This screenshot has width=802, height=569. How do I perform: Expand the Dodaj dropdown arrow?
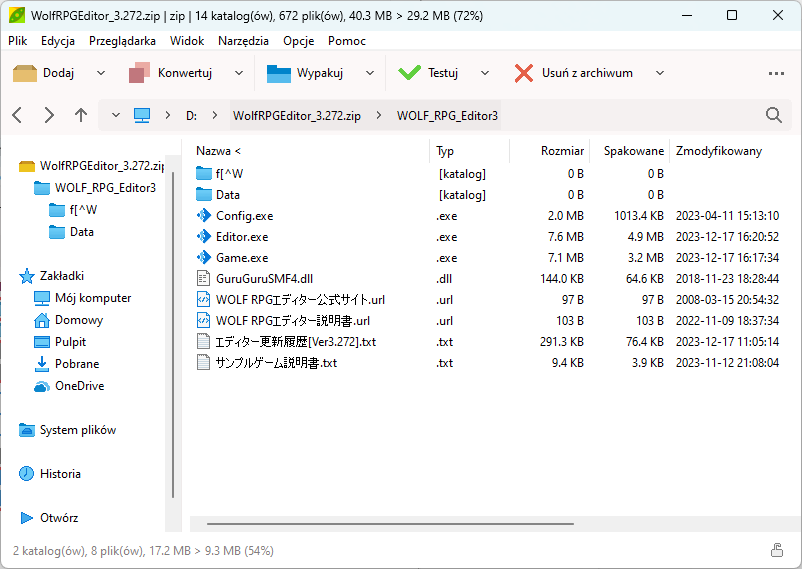point(101,73)
